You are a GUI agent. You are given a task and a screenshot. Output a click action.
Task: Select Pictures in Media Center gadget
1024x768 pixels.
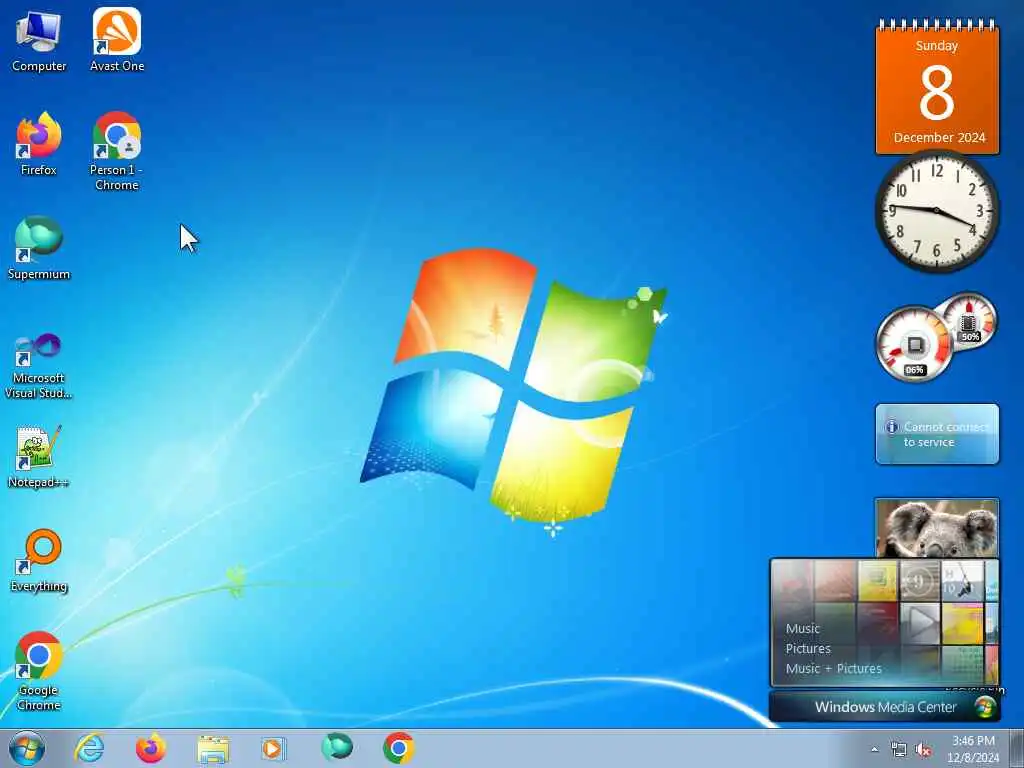click(808, 648)
